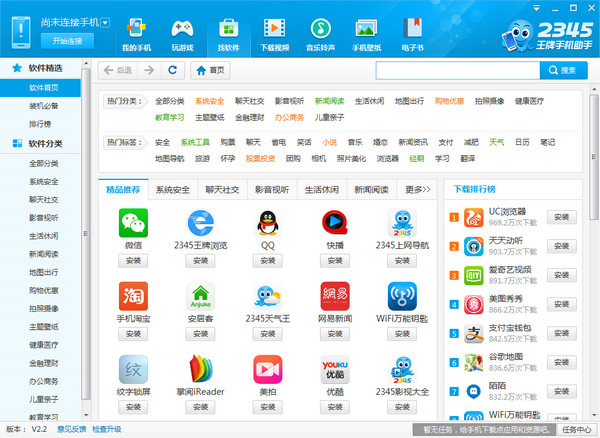Screen dimensions: 600x438
Task: Switch to the 系统安全 tab
Action: click(173, 189)
